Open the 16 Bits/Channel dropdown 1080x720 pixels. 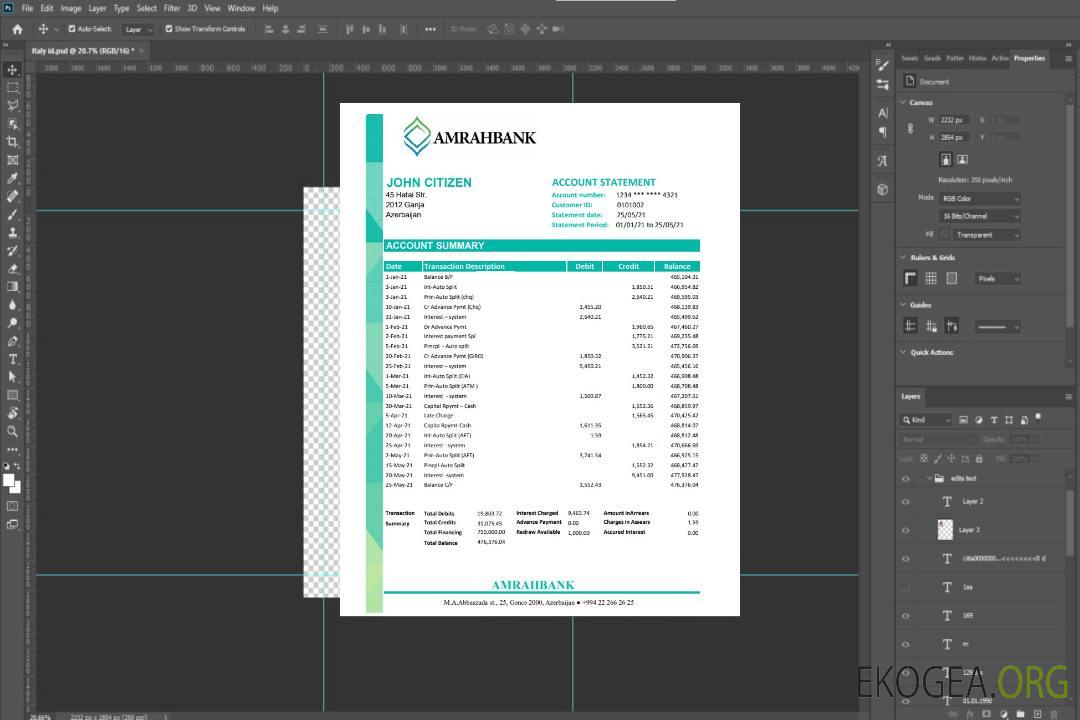(979, 216)
